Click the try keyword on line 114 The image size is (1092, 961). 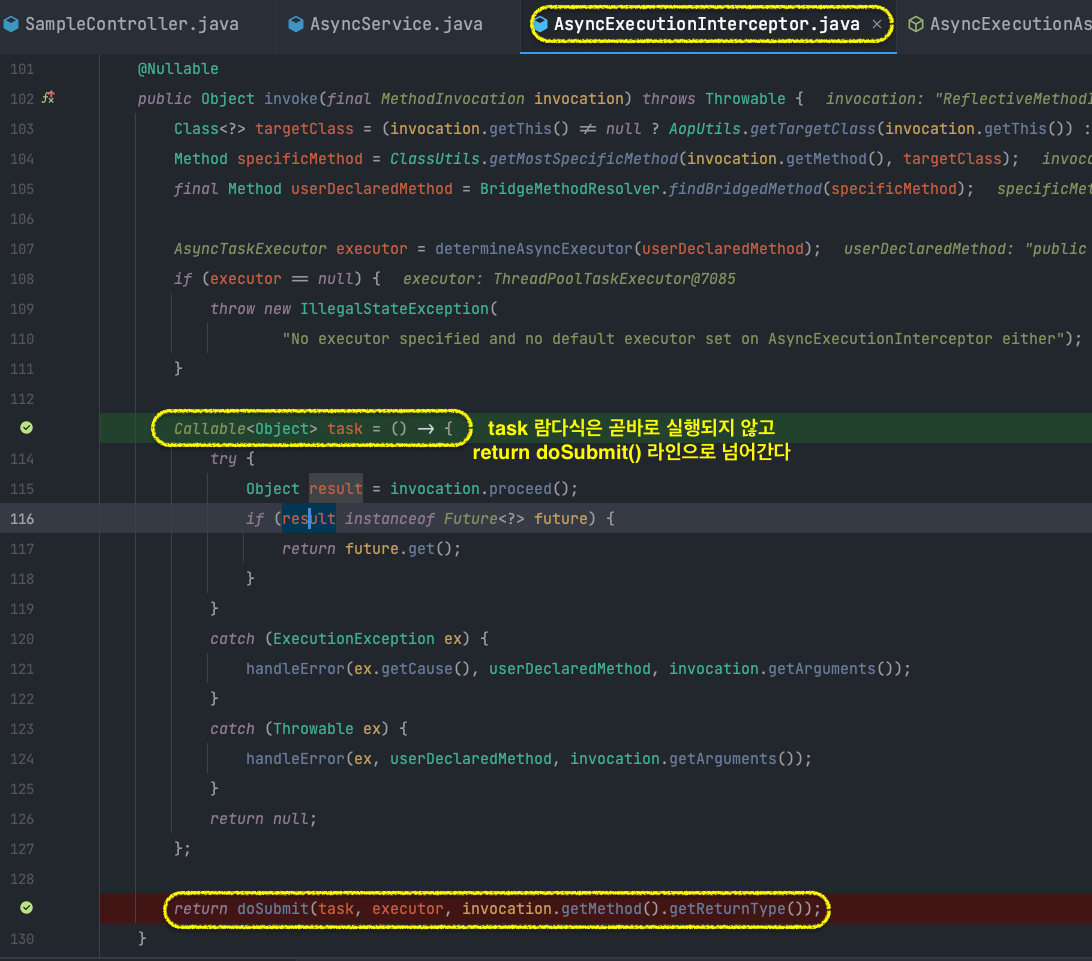(x=224, y=458)
